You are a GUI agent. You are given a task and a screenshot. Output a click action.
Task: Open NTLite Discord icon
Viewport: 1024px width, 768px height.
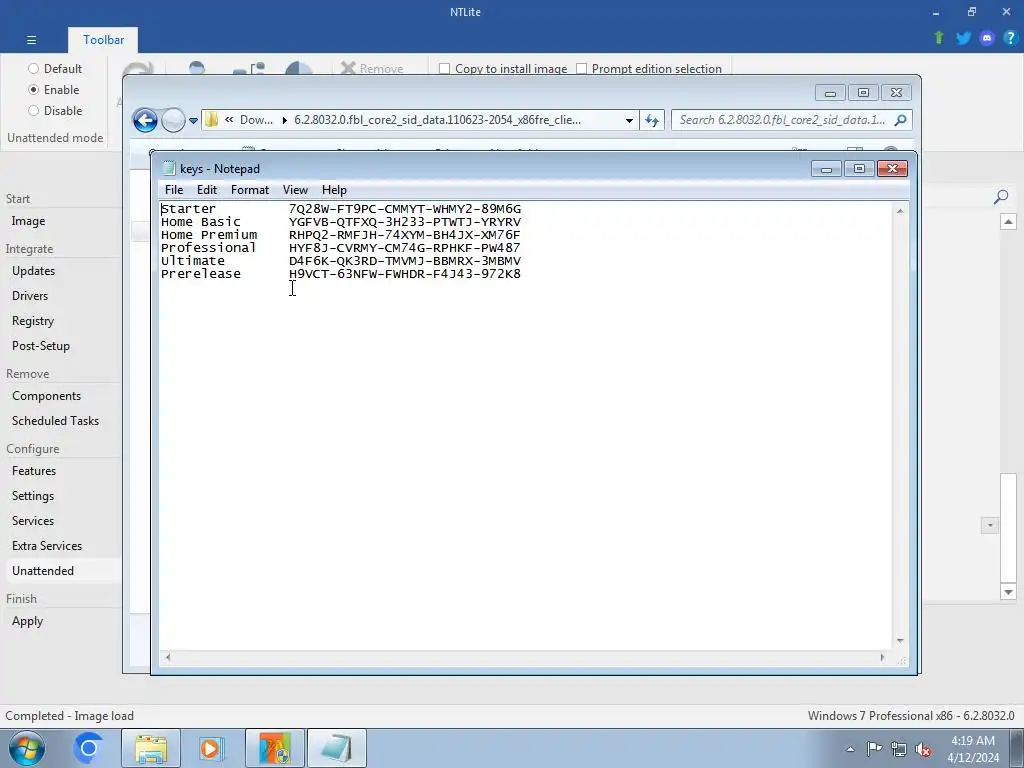click(987, 38)
